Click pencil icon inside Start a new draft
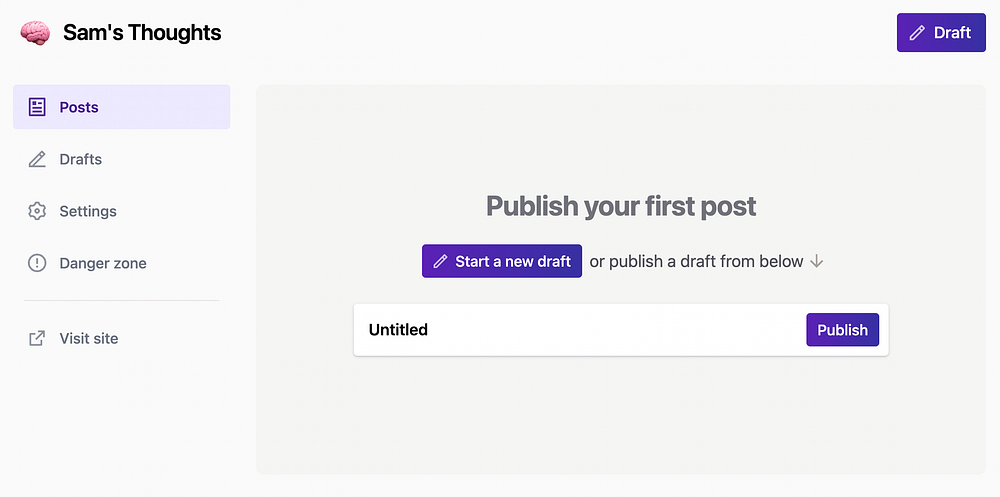The image size is (1000, 497). 440,261
